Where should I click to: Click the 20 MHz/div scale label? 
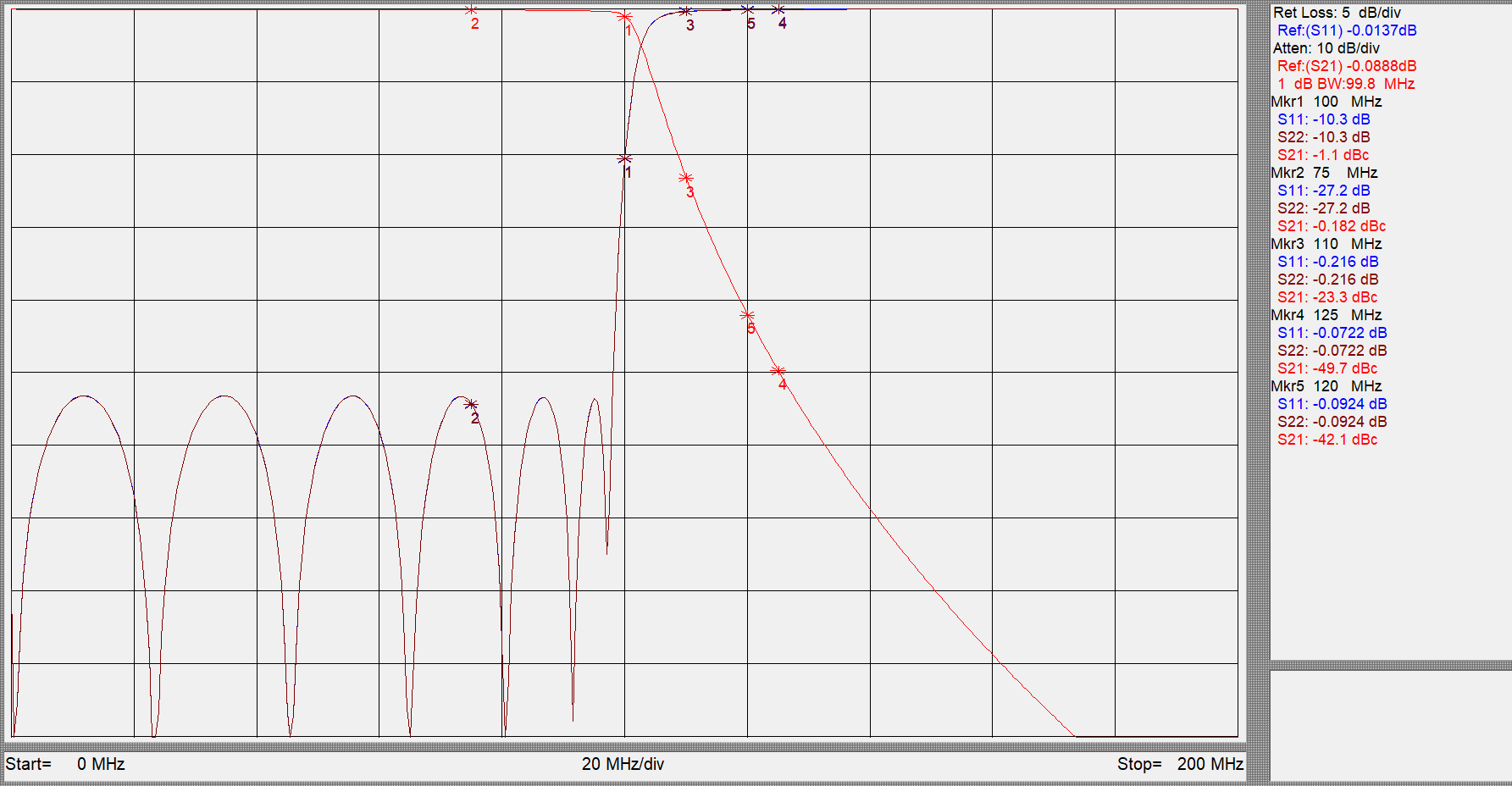[x=623, y=764]
